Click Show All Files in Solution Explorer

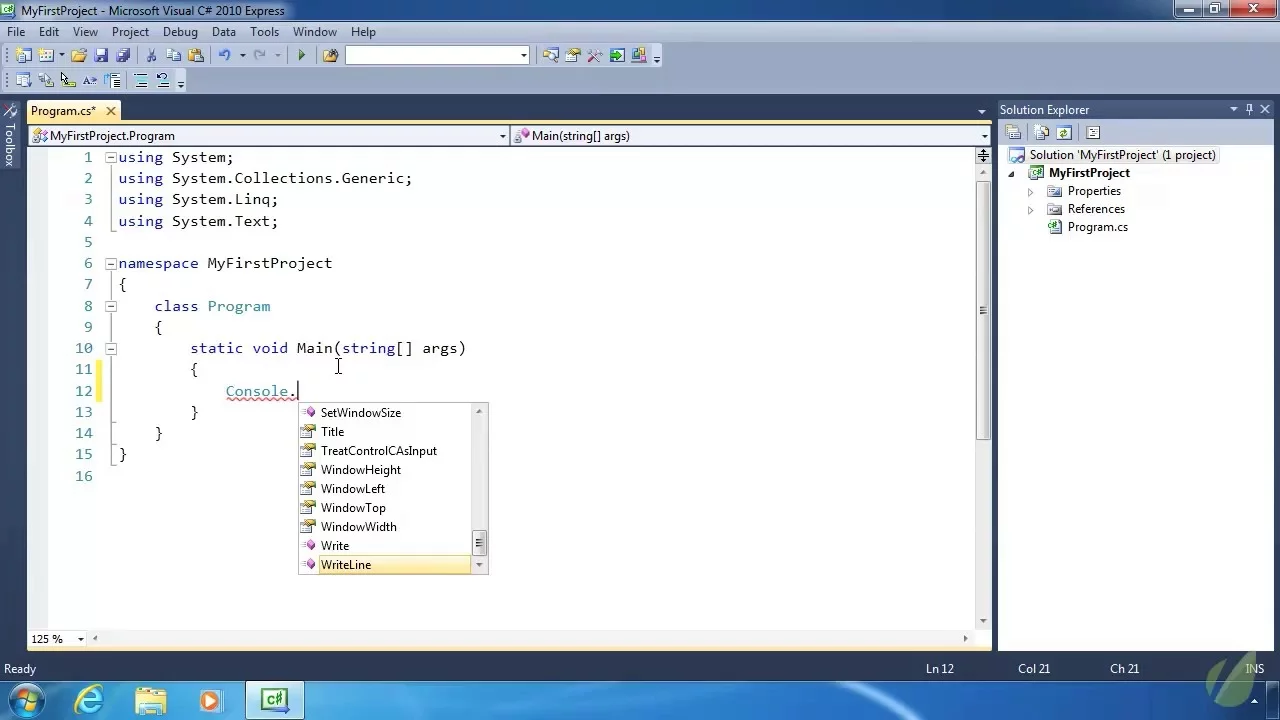(x=1042, y=132)
